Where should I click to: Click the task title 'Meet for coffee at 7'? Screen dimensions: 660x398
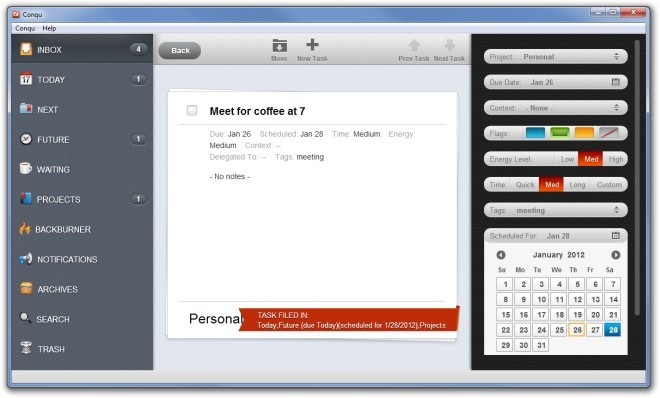point(257,111)
